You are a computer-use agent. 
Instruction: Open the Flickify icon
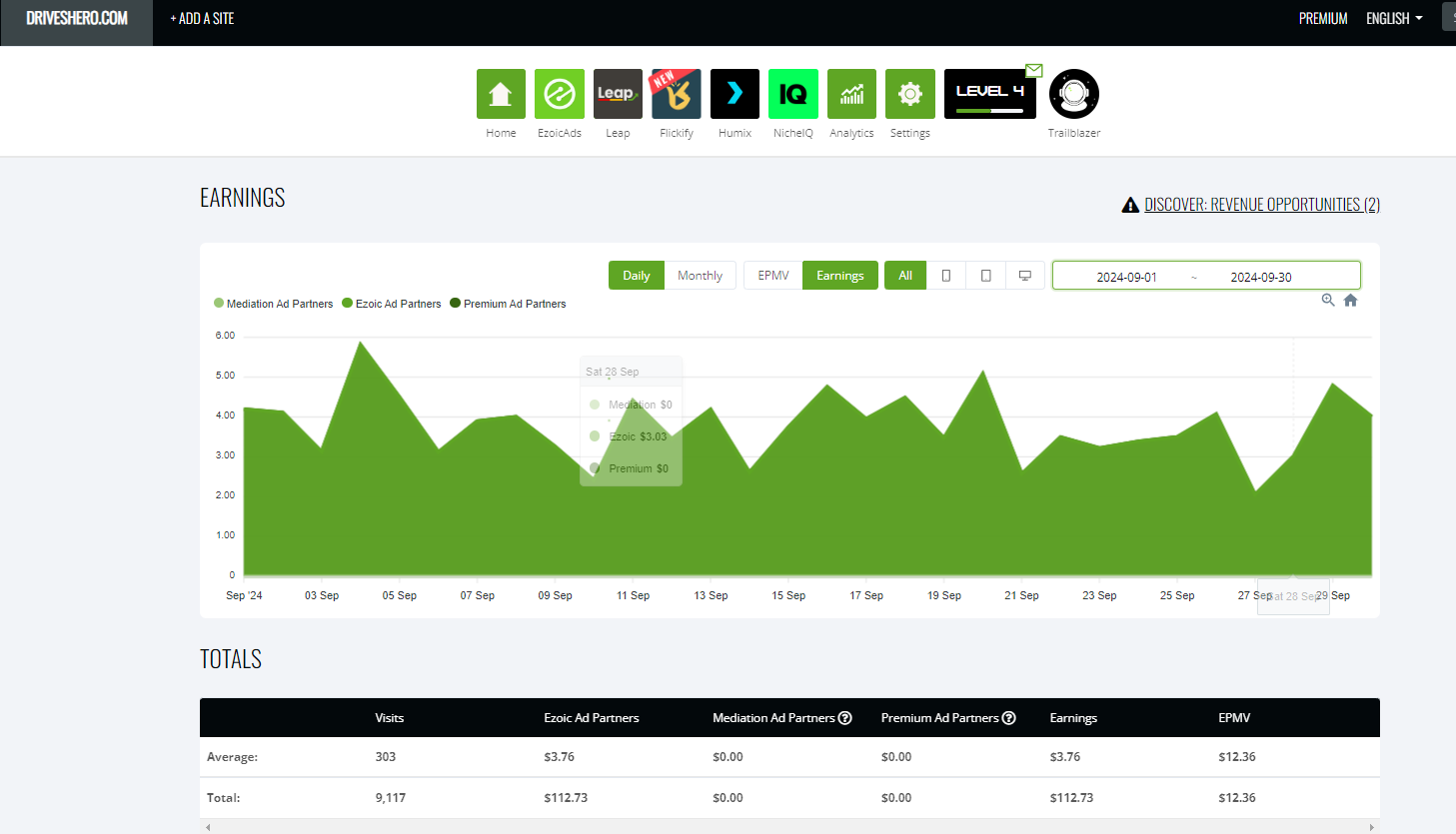click(677, 94)
